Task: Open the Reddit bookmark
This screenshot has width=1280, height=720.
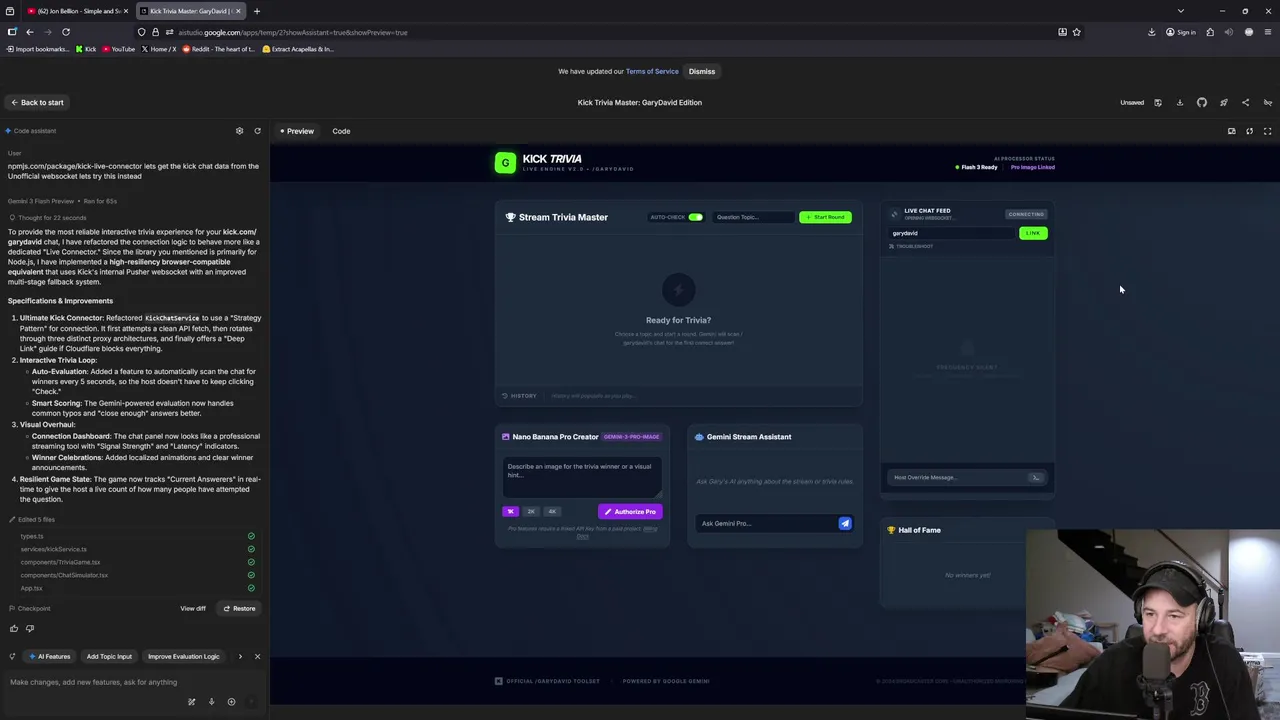Action: point(218,49)
